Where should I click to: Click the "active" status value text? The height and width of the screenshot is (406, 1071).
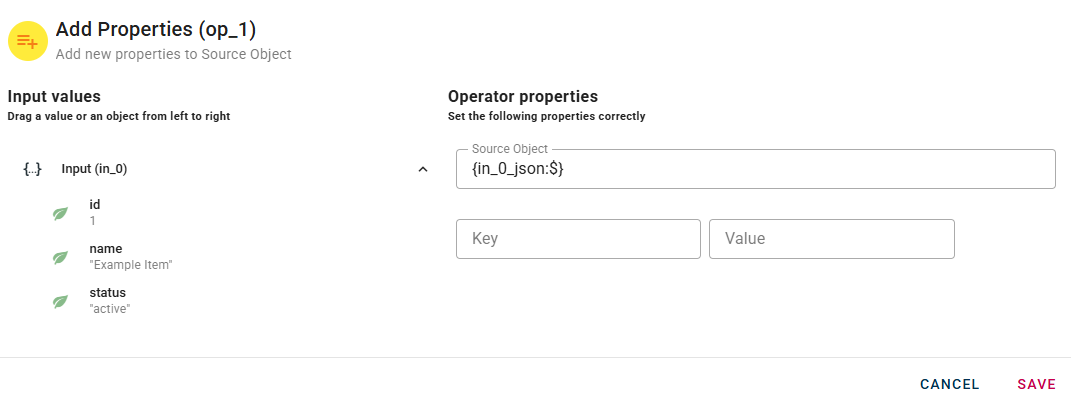(110, 309)
